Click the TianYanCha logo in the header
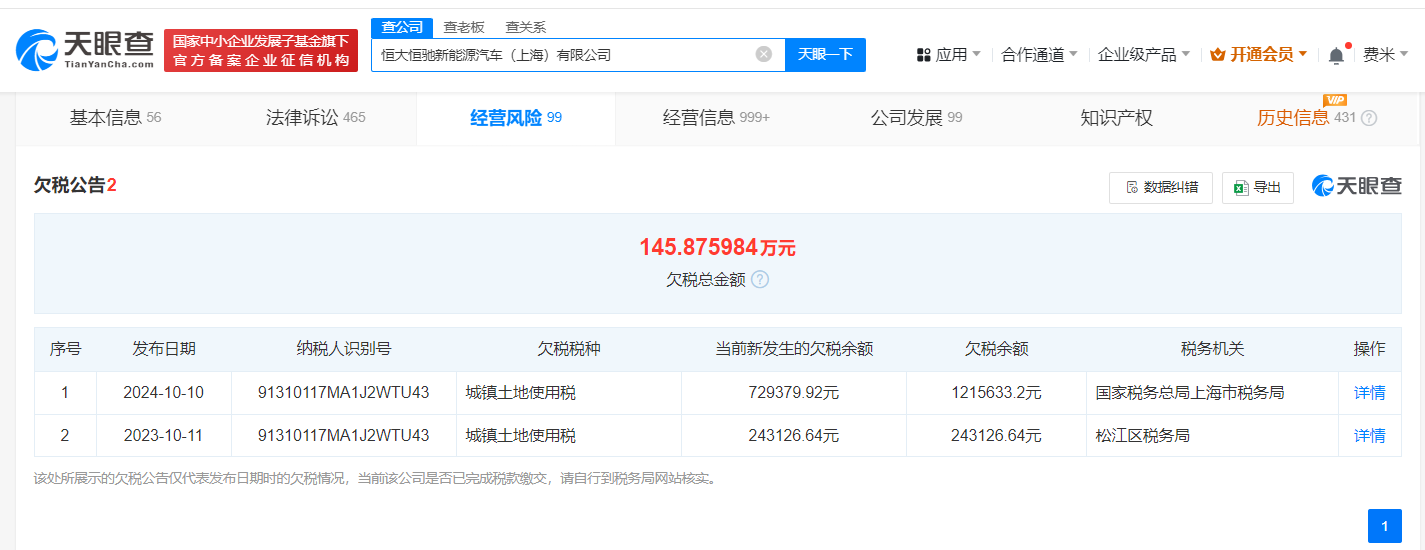1425x550 pixels. pyautogui.click(x=85, y=50)
